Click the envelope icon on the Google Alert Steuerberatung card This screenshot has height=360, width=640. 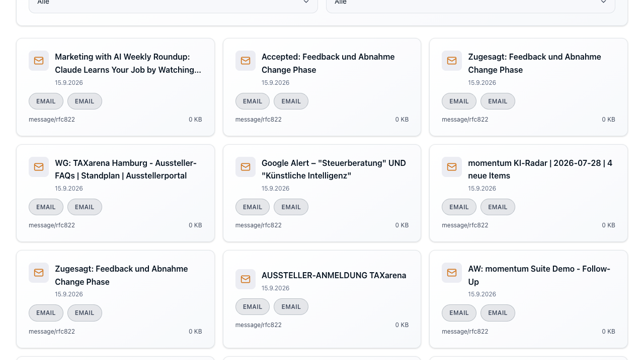pos(245,167)
